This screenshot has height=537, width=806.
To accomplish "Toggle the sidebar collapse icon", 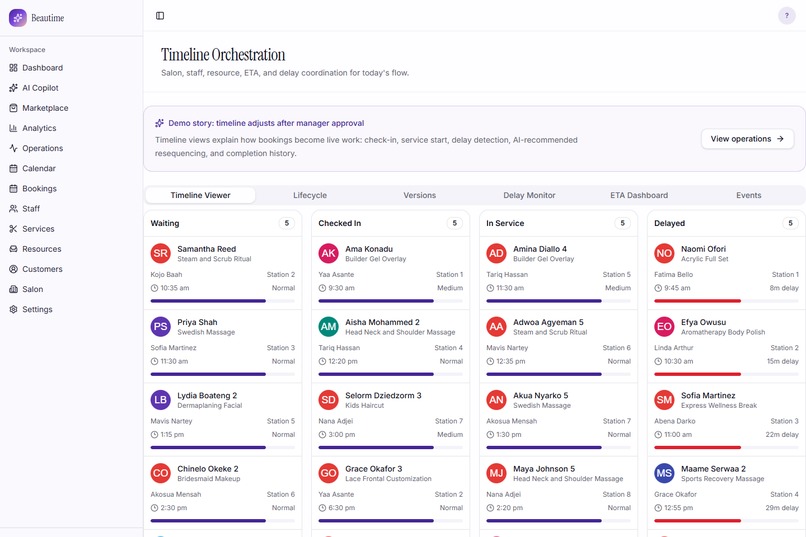I will point(160,16).
